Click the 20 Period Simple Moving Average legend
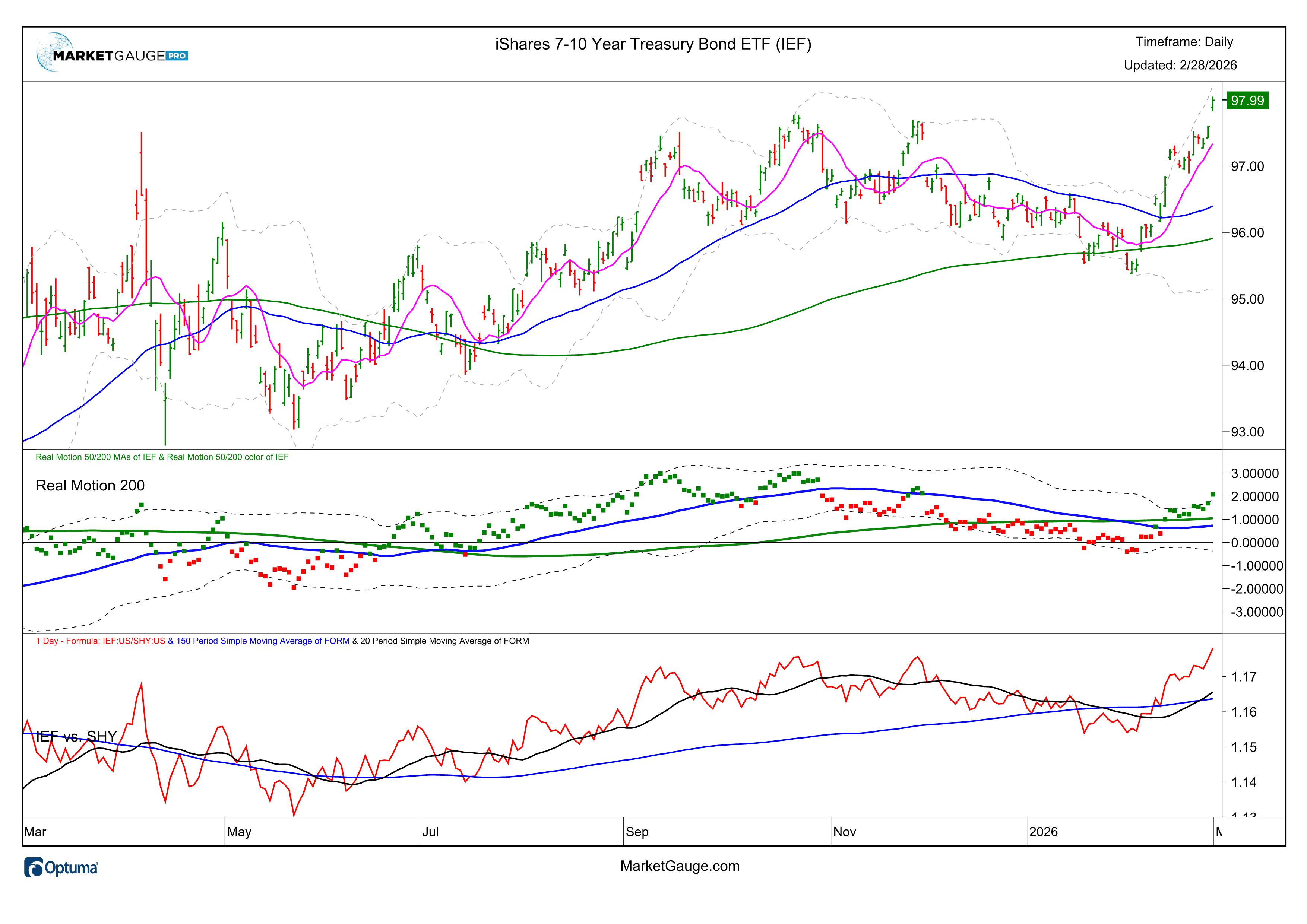1307x924 pixels. point(444,641)
